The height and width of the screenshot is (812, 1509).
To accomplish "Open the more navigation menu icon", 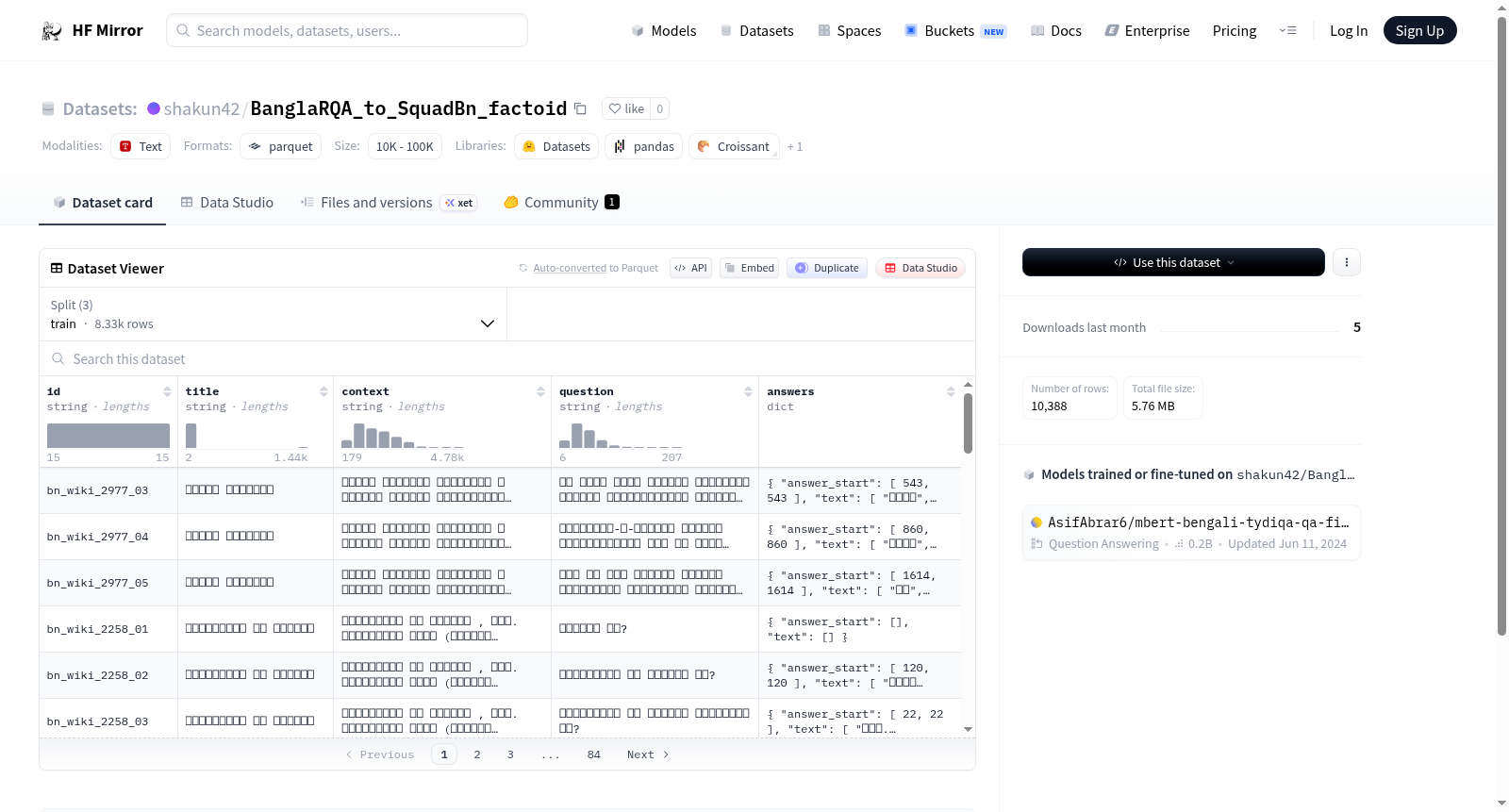I will coord(1287,31).
